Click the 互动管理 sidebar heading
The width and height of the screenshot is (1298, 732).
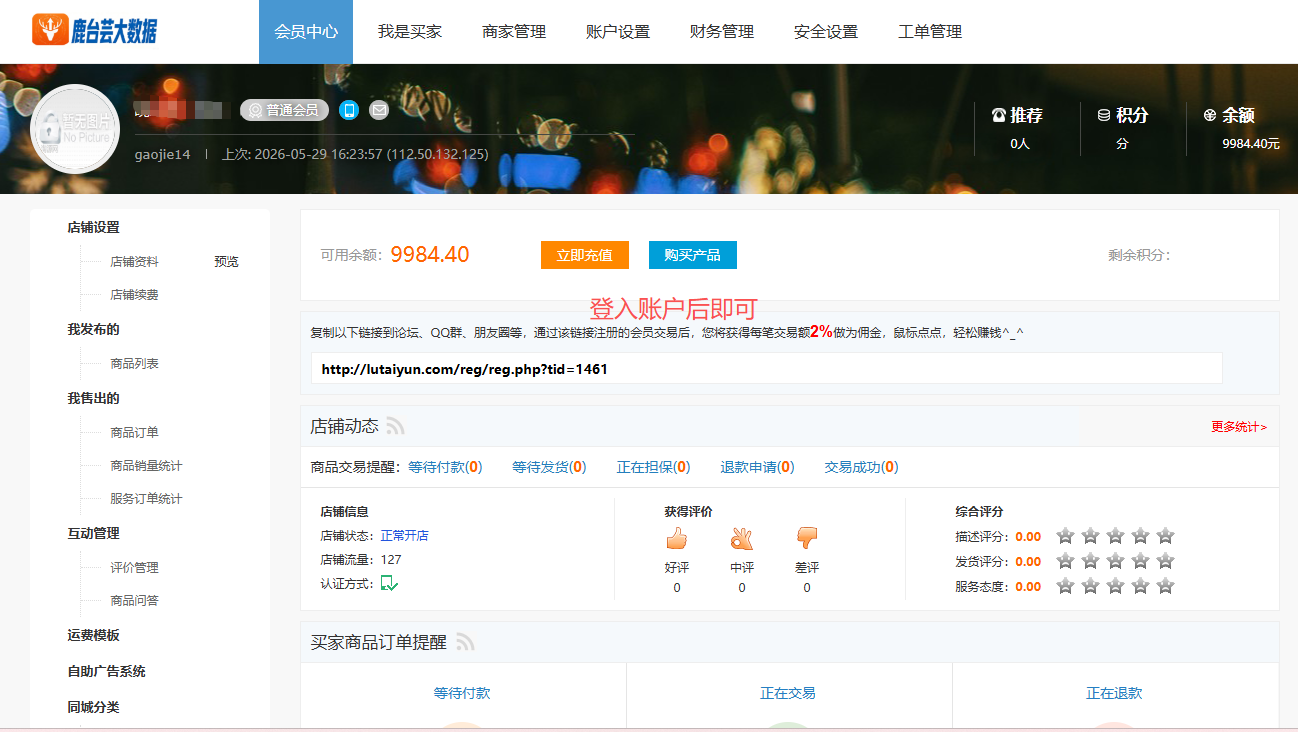coord(93,534)
